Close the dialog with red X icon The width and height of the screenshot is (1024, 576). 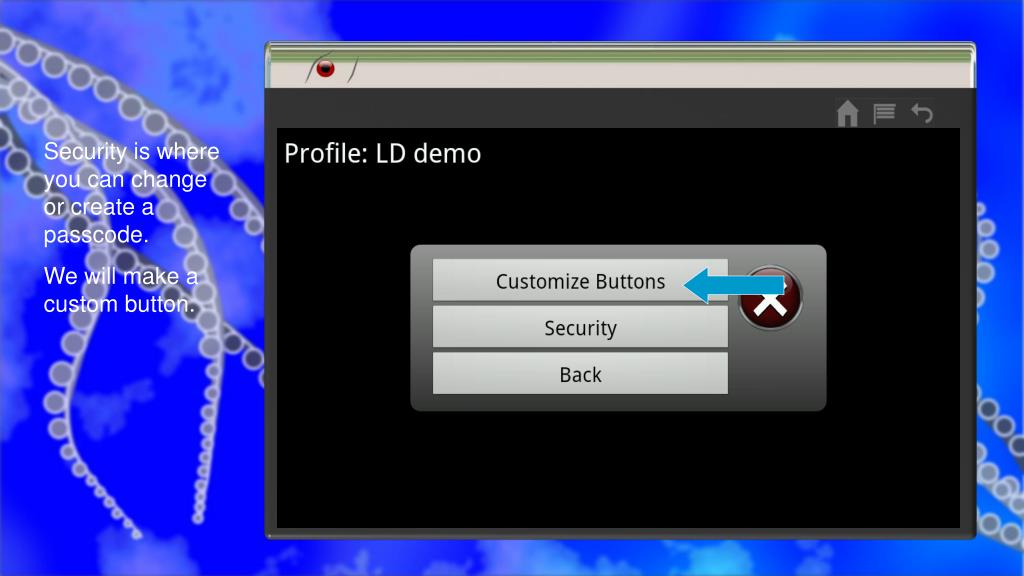click(x=771, y=298)
